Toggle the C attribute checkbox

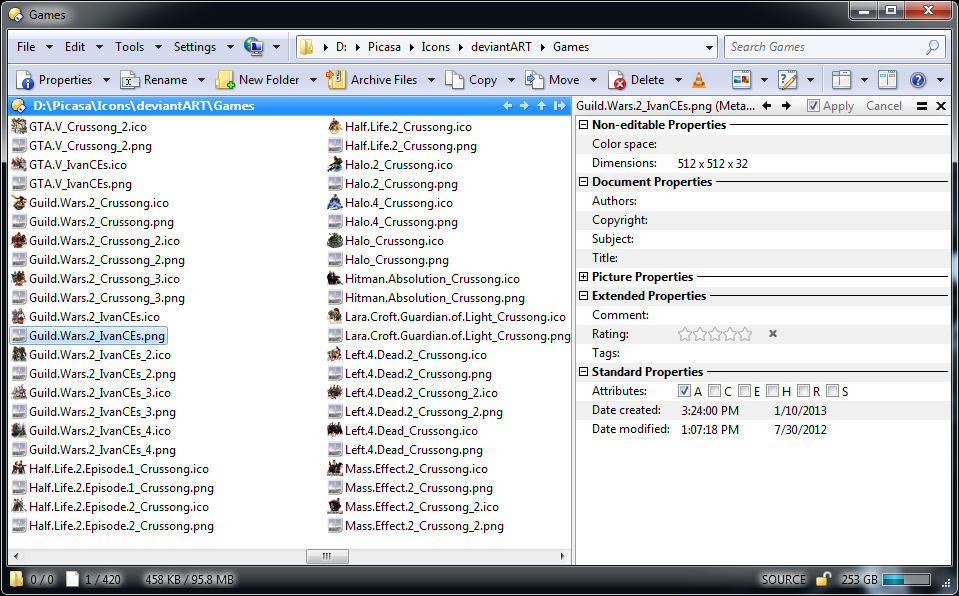(x=714, y=390)
